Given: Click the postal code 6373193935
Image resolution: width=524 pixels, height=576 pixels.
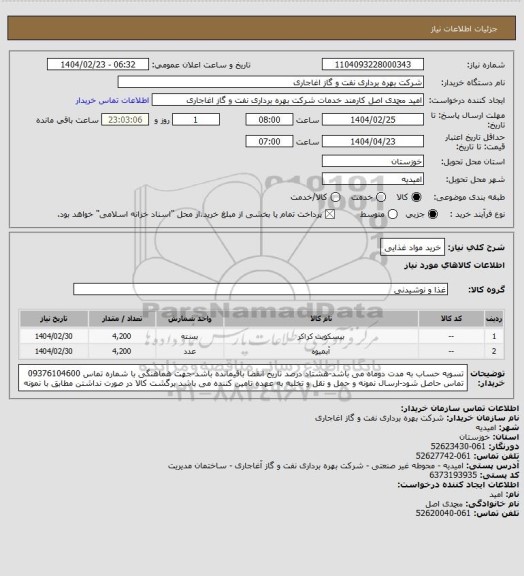Looking at the screenshot, I should point(453,475).
